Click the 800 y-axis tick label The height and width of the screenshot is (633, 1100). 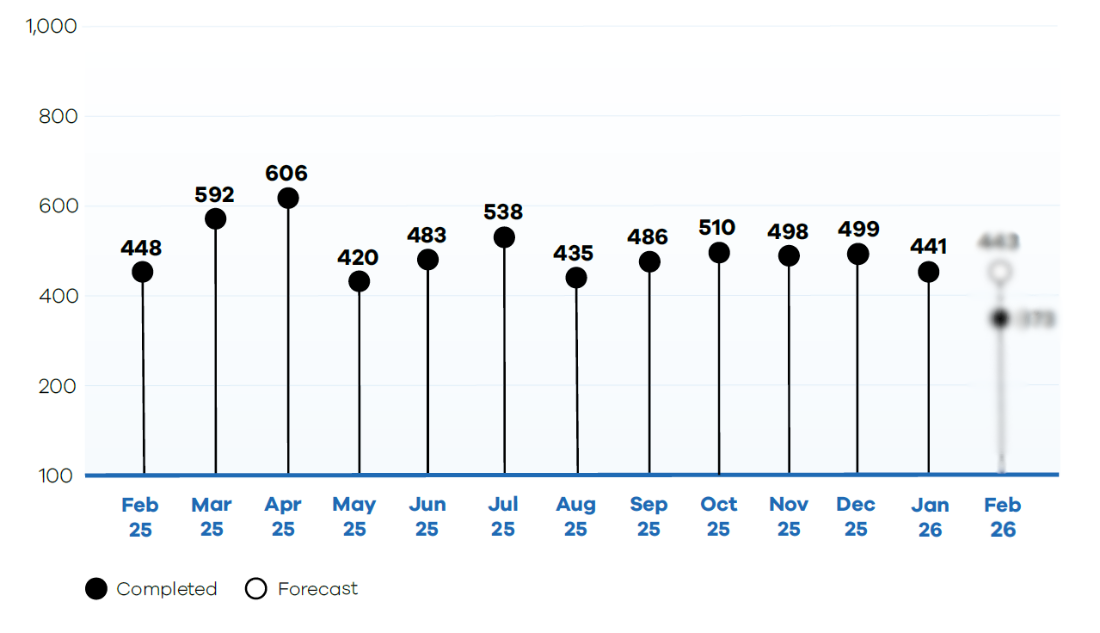pos(56,117)
